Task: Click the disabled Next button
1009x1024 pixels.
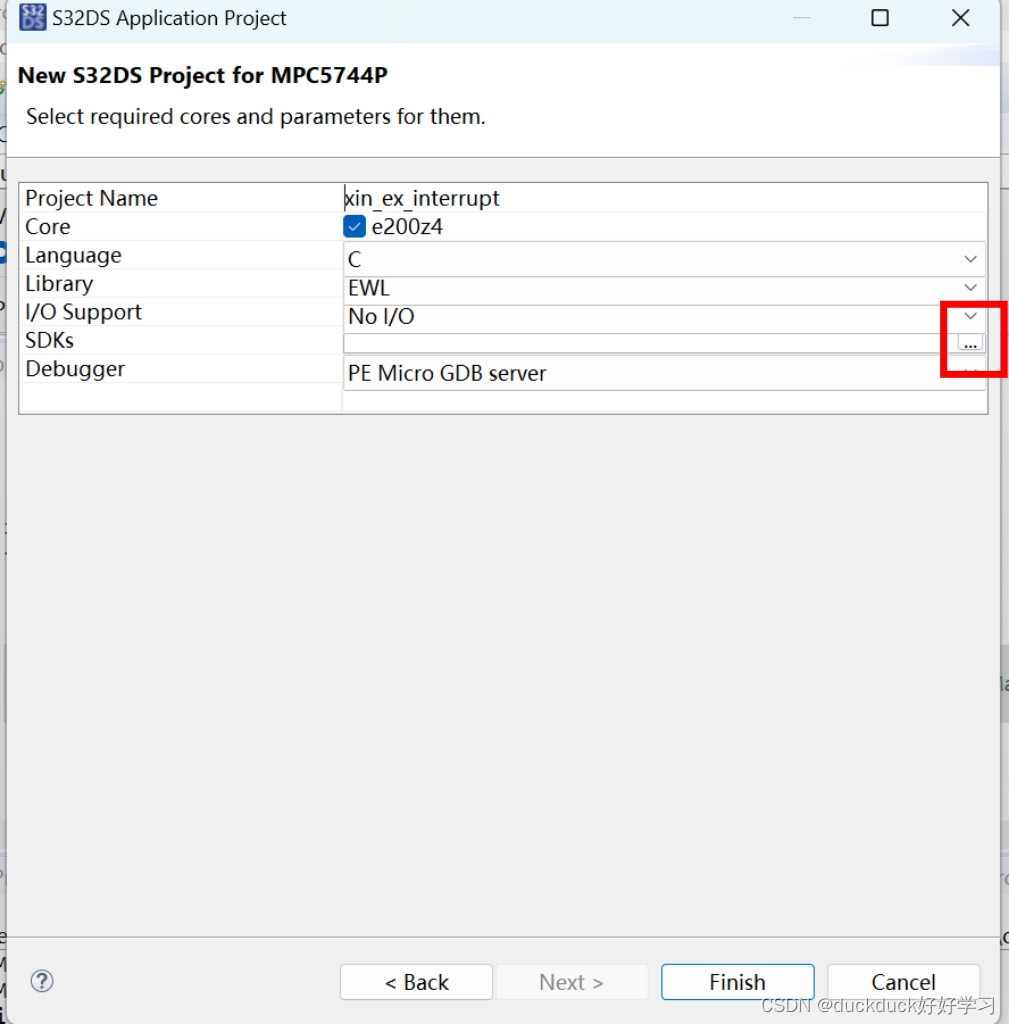Action: pos(571,982)
